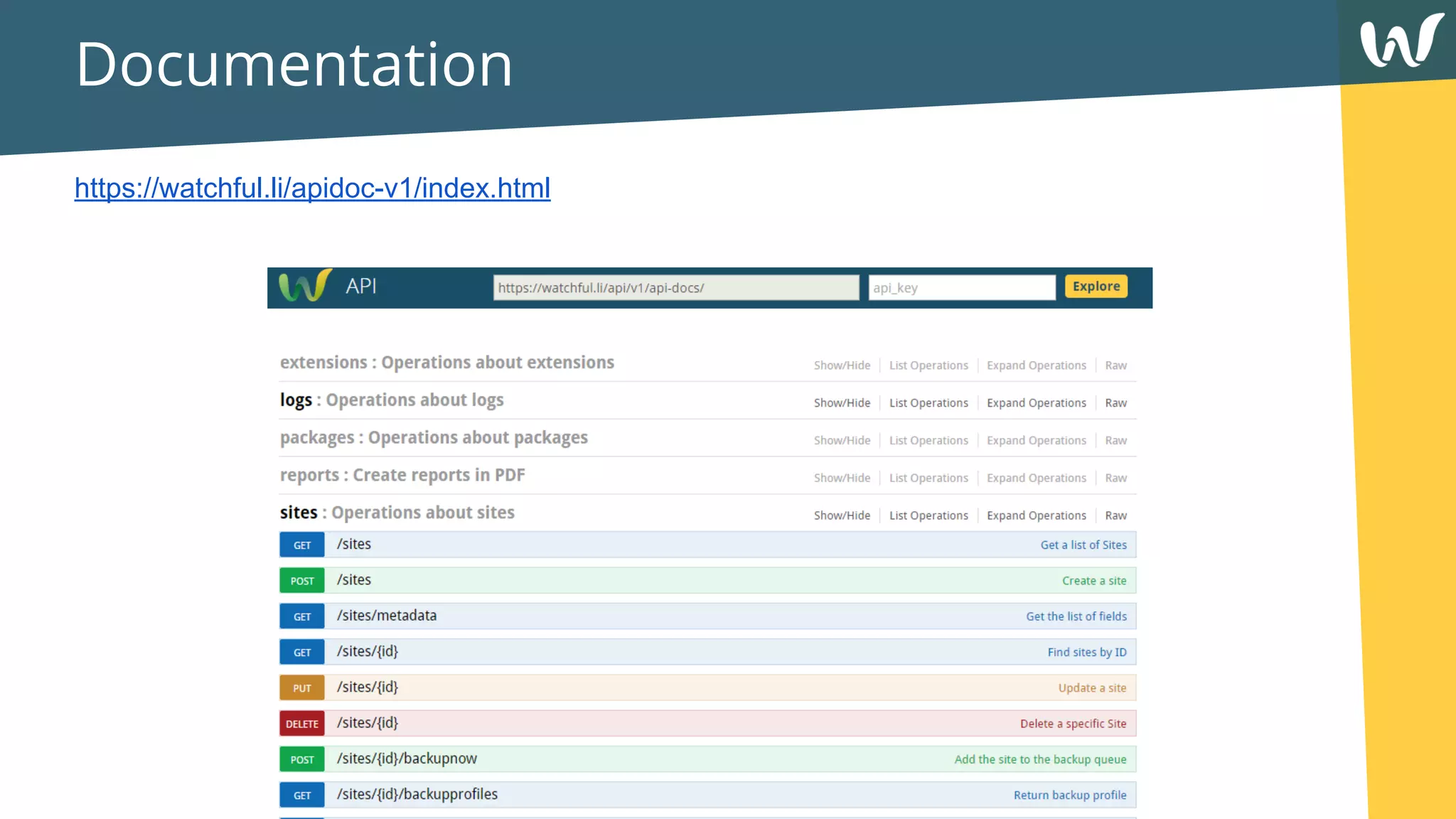Viewport: 1456px width, 819px height.
Task: Open the /sites/metadata endpoint path
Action: pyautogui.click(x=387, y=616)
